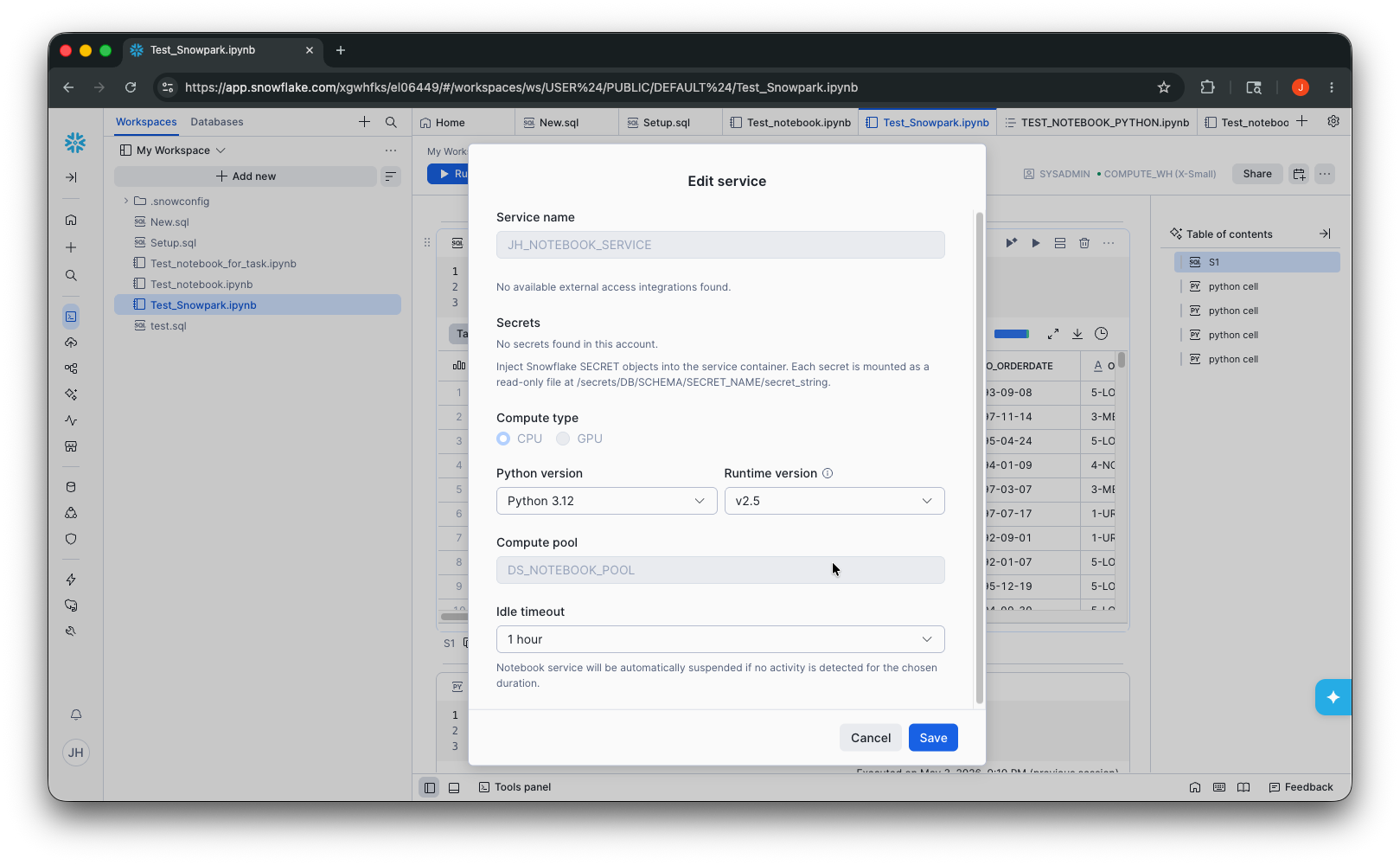The image size is (1400, 865).
Task: Expand the .snowconfig folder
Action: pos(126,202)
